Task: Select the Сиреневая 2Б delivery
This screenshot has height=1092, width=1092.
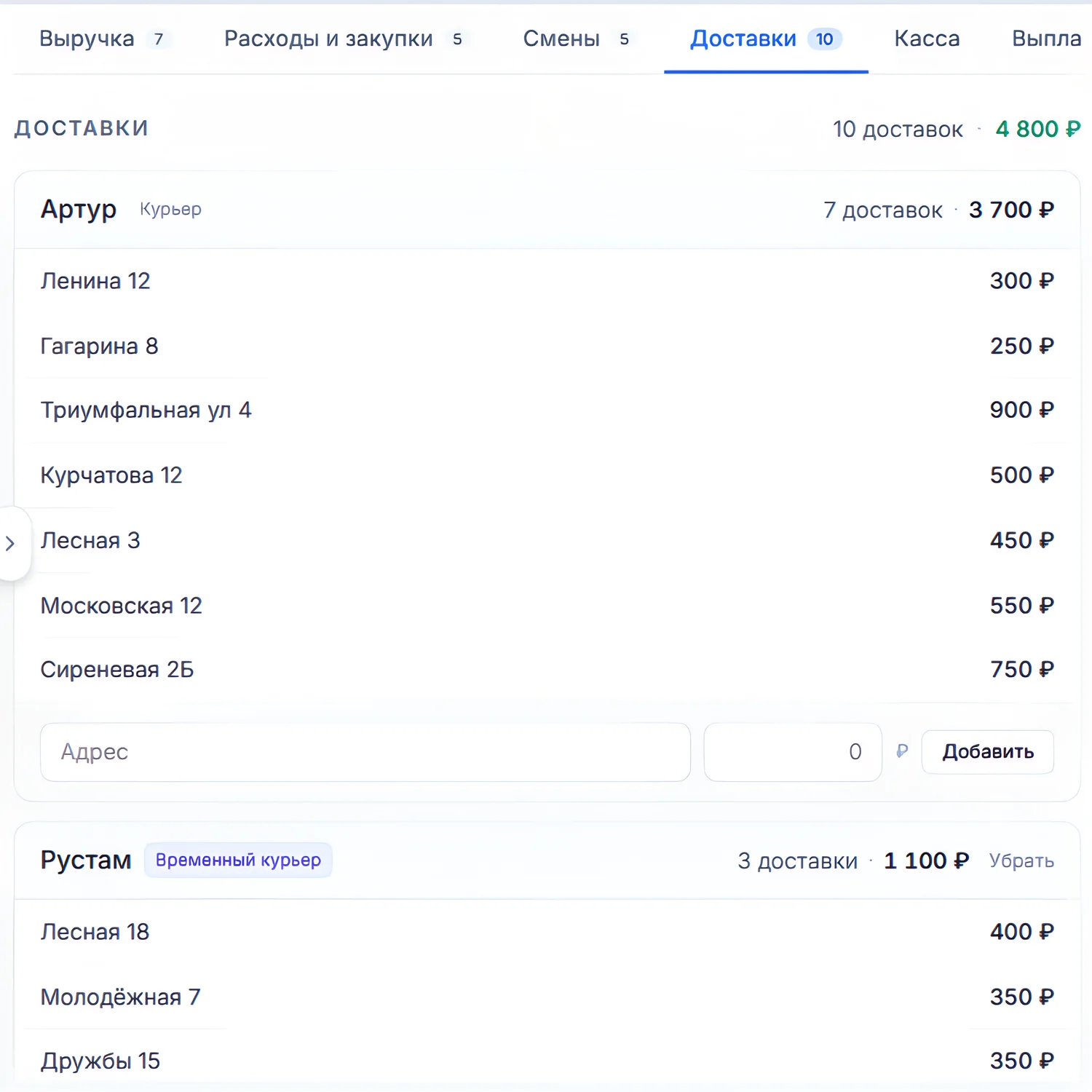Action: pos(547,670)
